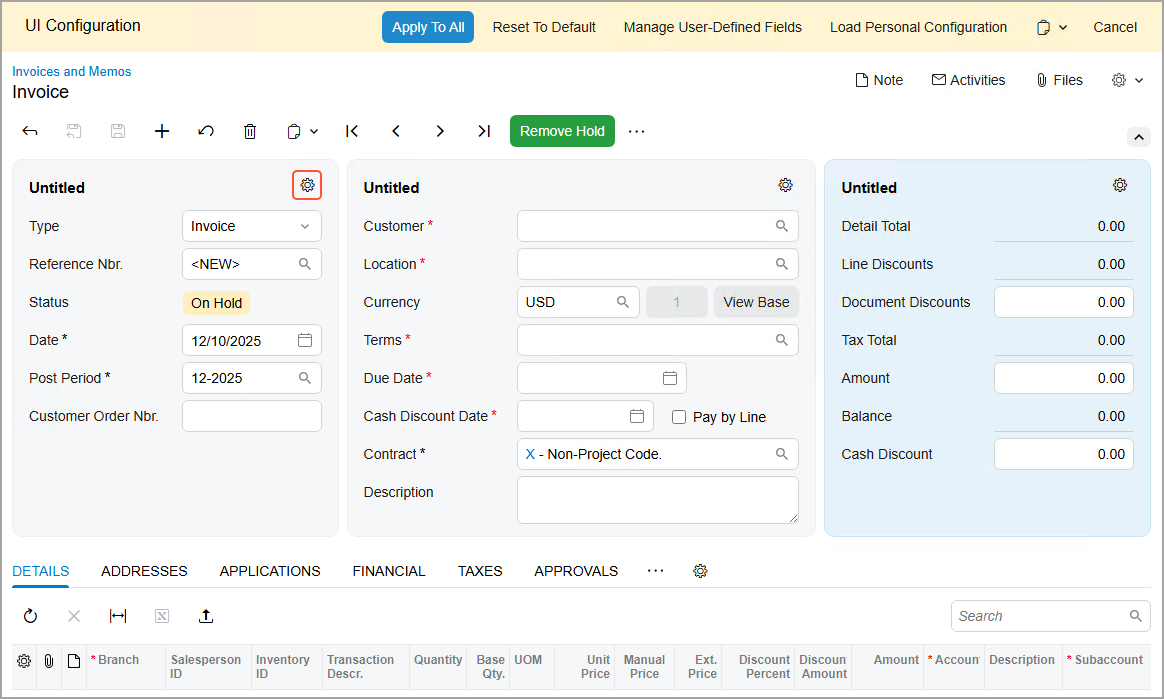Click Manage User-Defined Fields
The image size is (1164, 699).
tap(713, 27)
